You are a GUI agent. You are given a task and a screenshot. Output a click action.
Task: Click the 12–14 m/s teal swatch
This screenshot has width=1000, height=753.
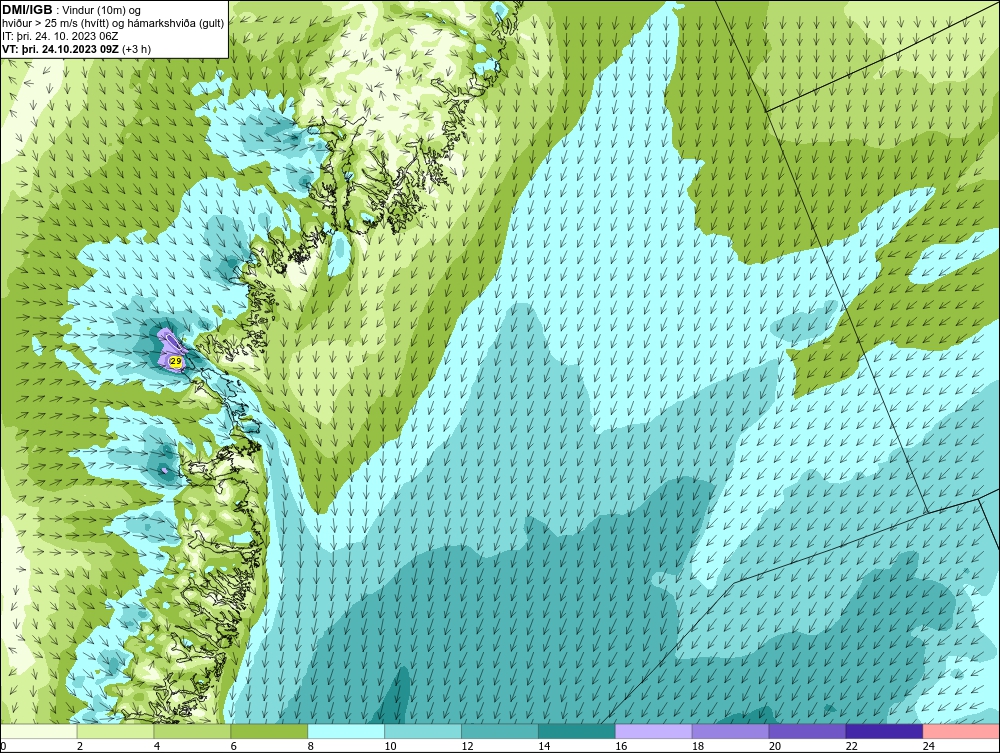(x=499, y=731)
